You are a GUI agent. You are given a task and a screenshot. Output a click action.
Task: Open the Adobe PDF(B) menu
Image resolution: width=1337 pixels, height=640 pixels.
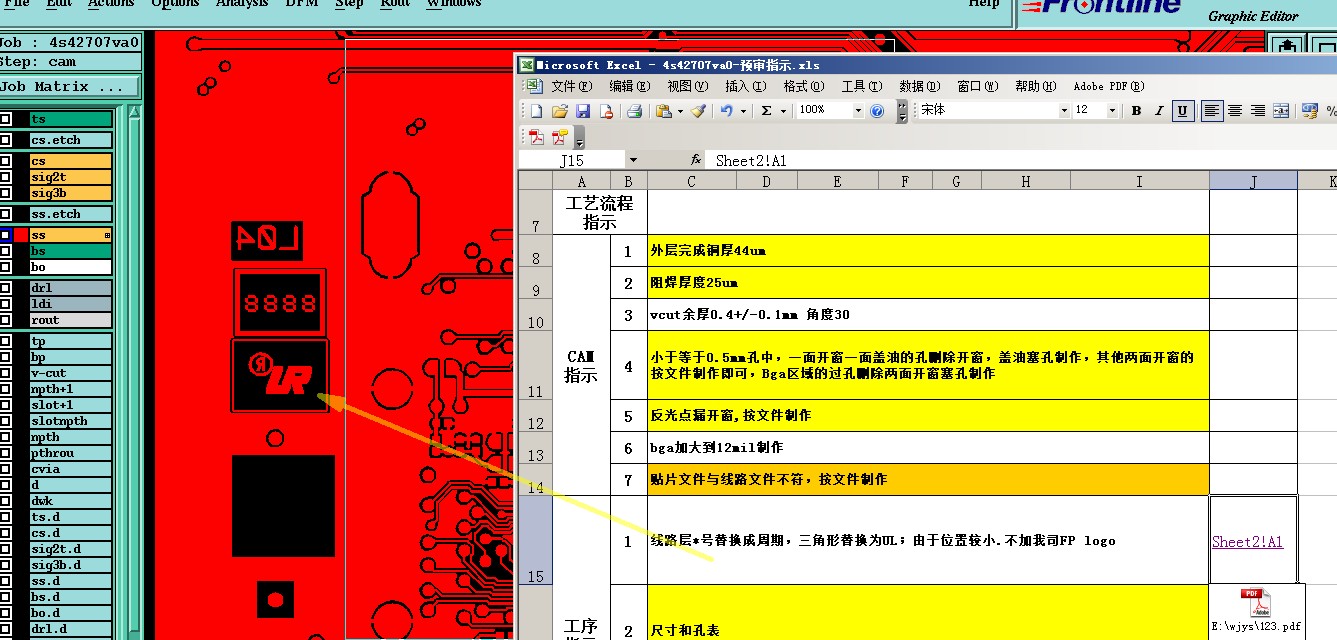coord(1108,86)
